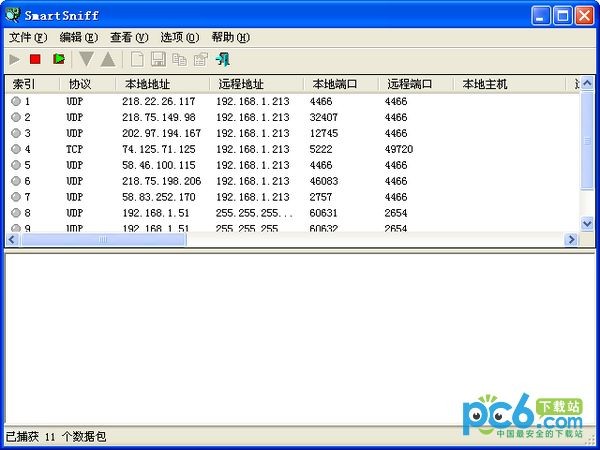Viewport: 600px width, 450px height.
Task: Open the 文件(F) menu
Action: point(28,38)
